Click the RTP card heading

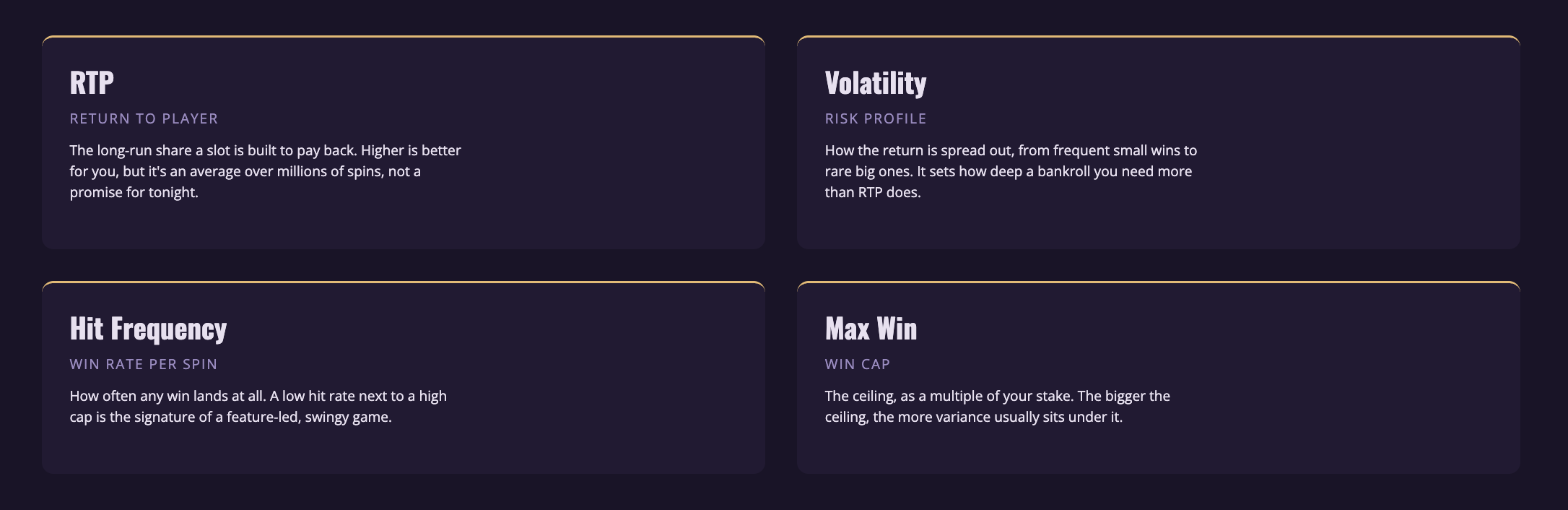[92, 82]
